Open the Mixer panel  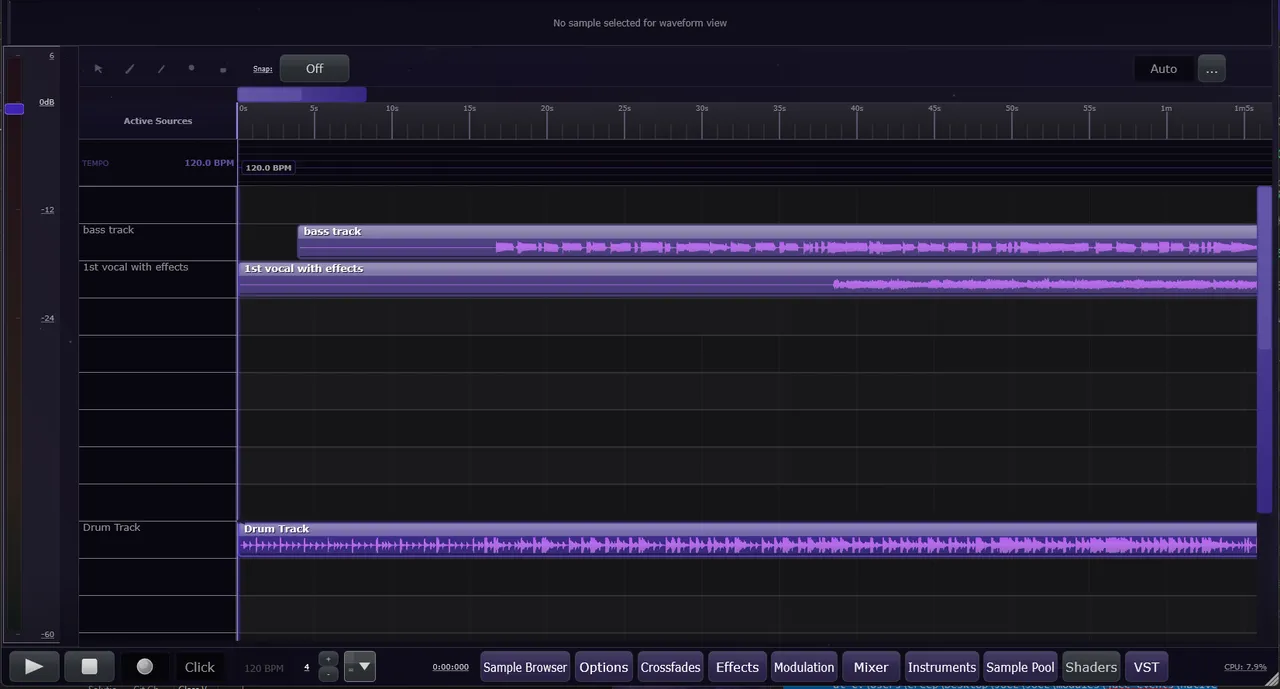tap(870, 667)
